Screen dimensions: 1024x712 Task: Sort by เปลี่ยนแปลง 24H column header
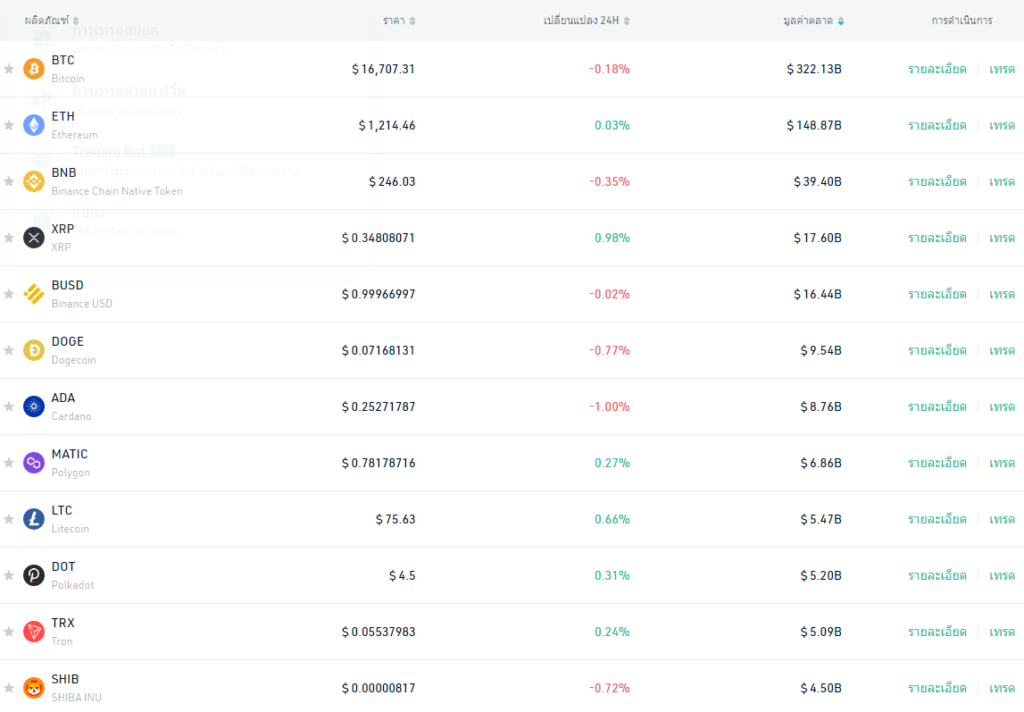586,21
